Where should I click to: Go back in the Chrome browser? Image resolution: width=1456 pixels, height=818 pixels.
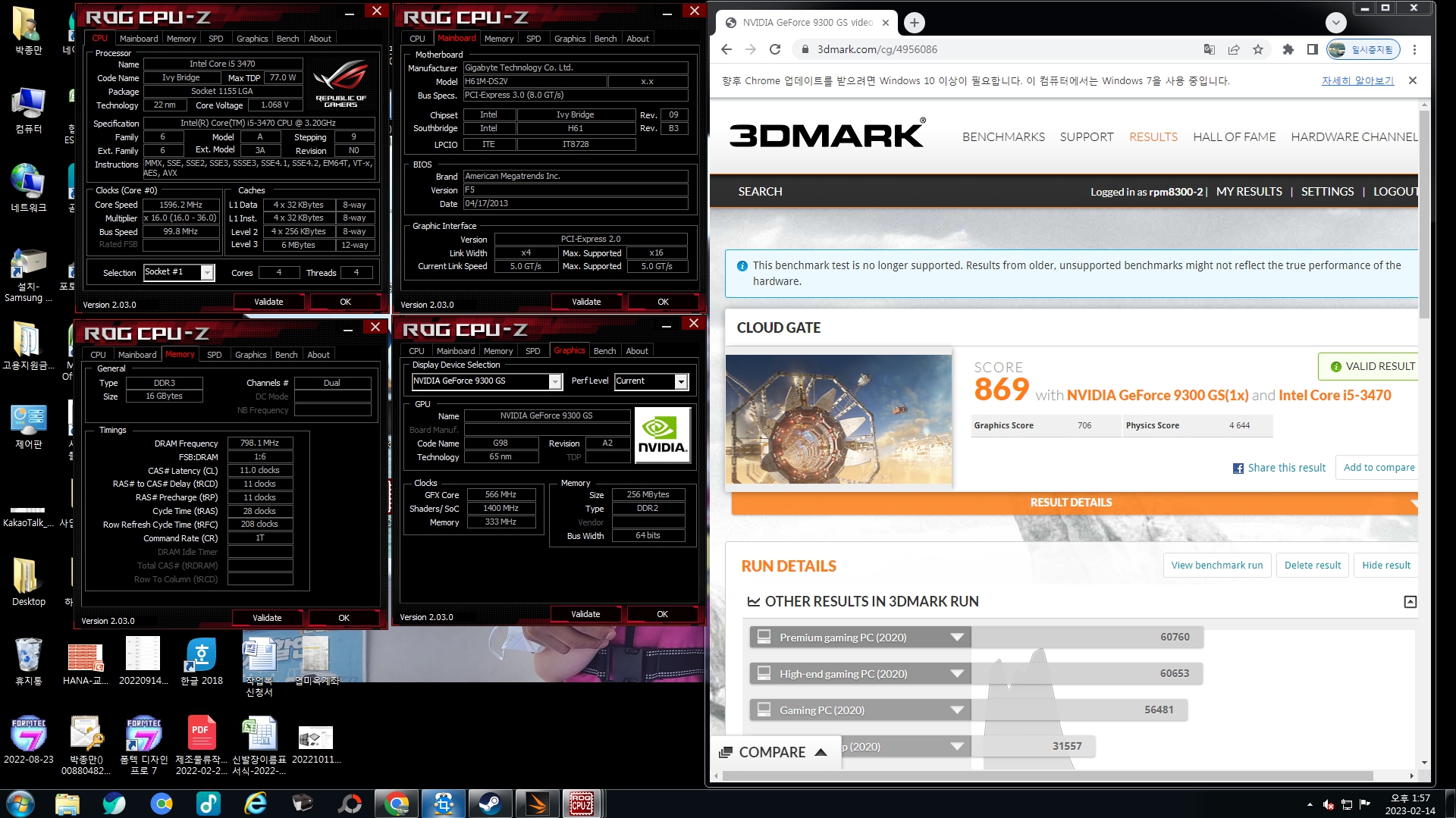pos(726,49)
